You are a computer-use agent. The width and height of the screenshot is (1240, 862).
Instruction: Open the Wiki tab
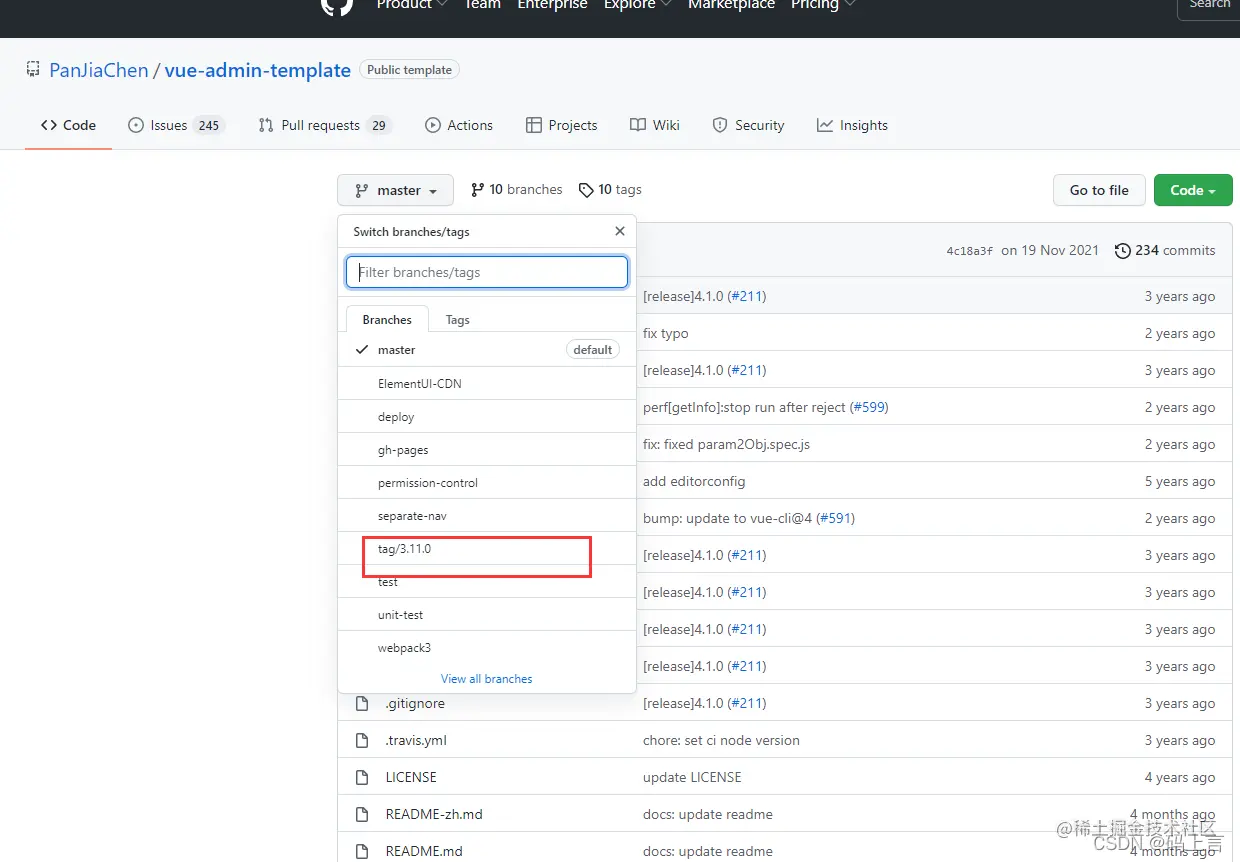(x=655, y=125)
